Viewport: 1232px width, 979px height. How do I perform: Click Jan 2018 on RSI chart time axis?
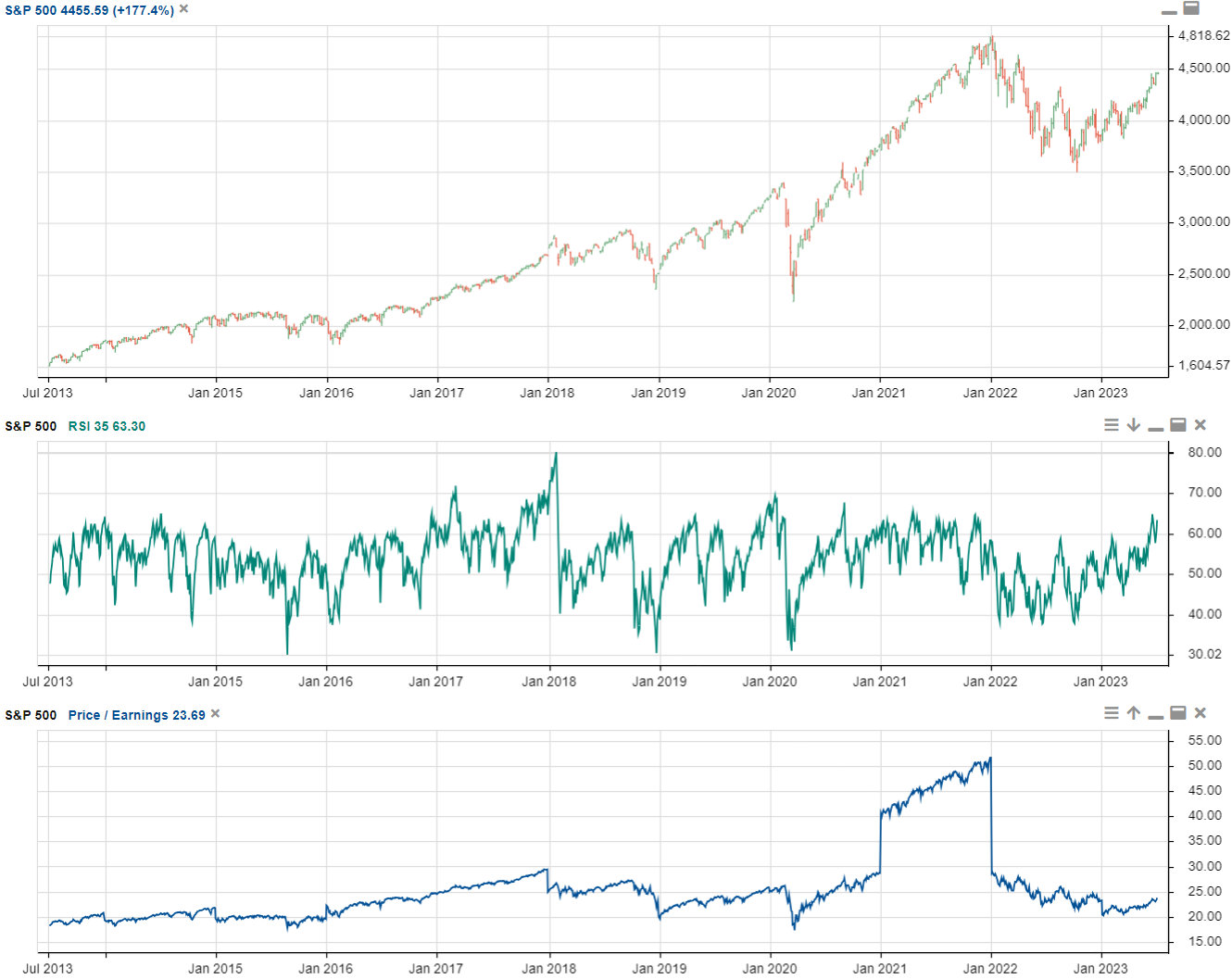[x=549, y=682]
